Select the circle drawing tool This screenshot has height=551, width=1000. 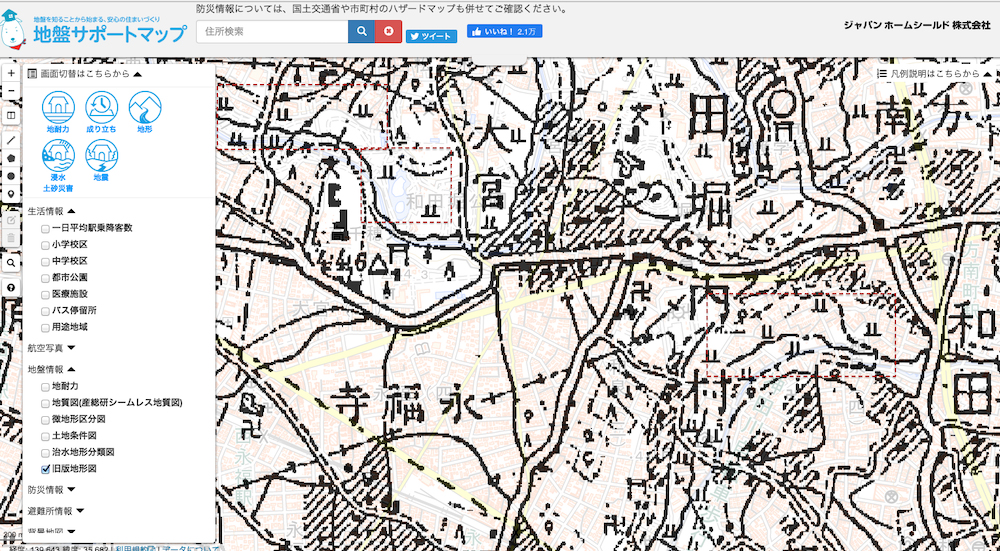(x=11, y=175)
